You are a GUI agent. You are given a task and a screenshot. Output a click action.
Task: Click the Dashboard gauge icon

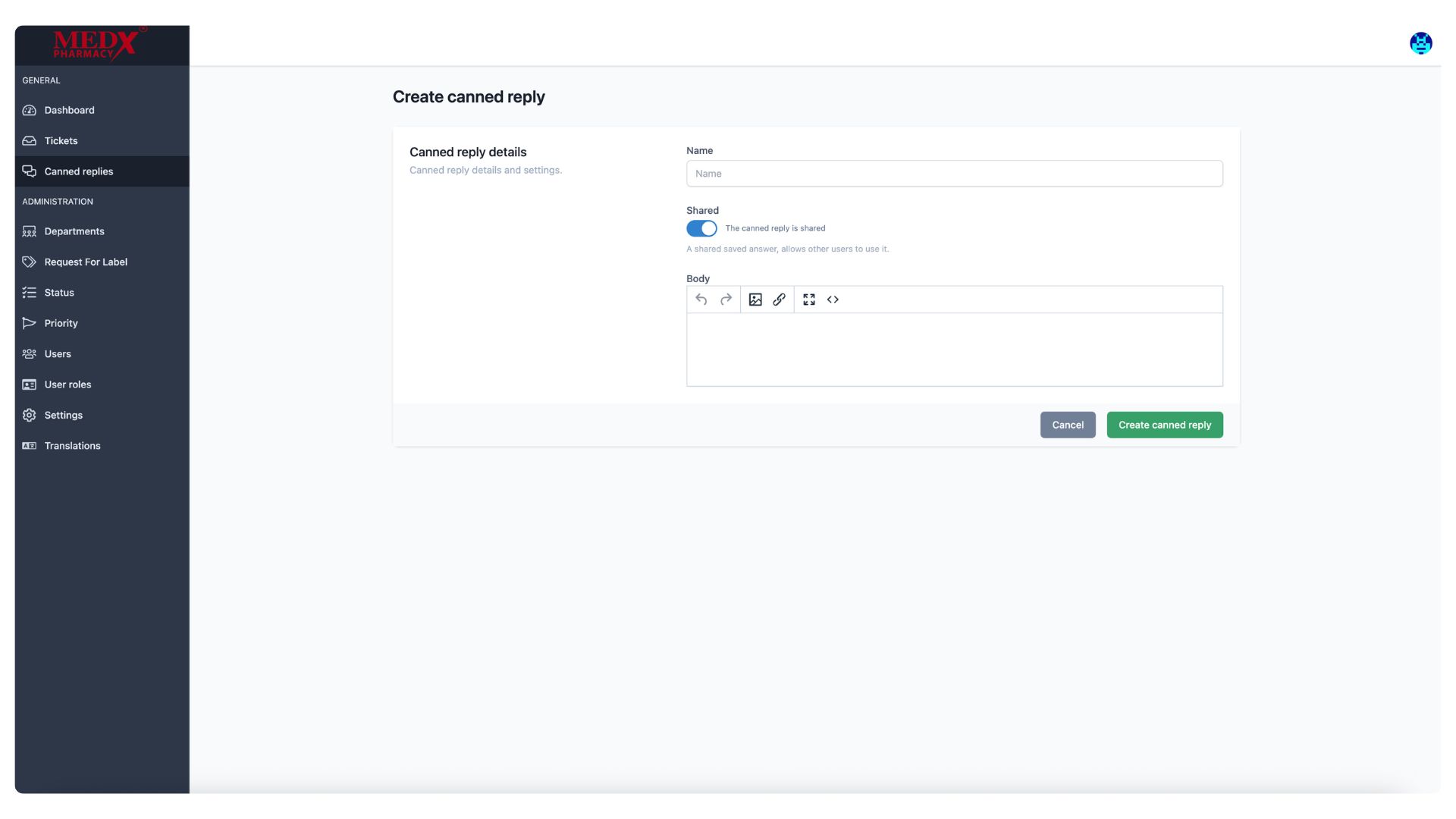pos(29,110)
